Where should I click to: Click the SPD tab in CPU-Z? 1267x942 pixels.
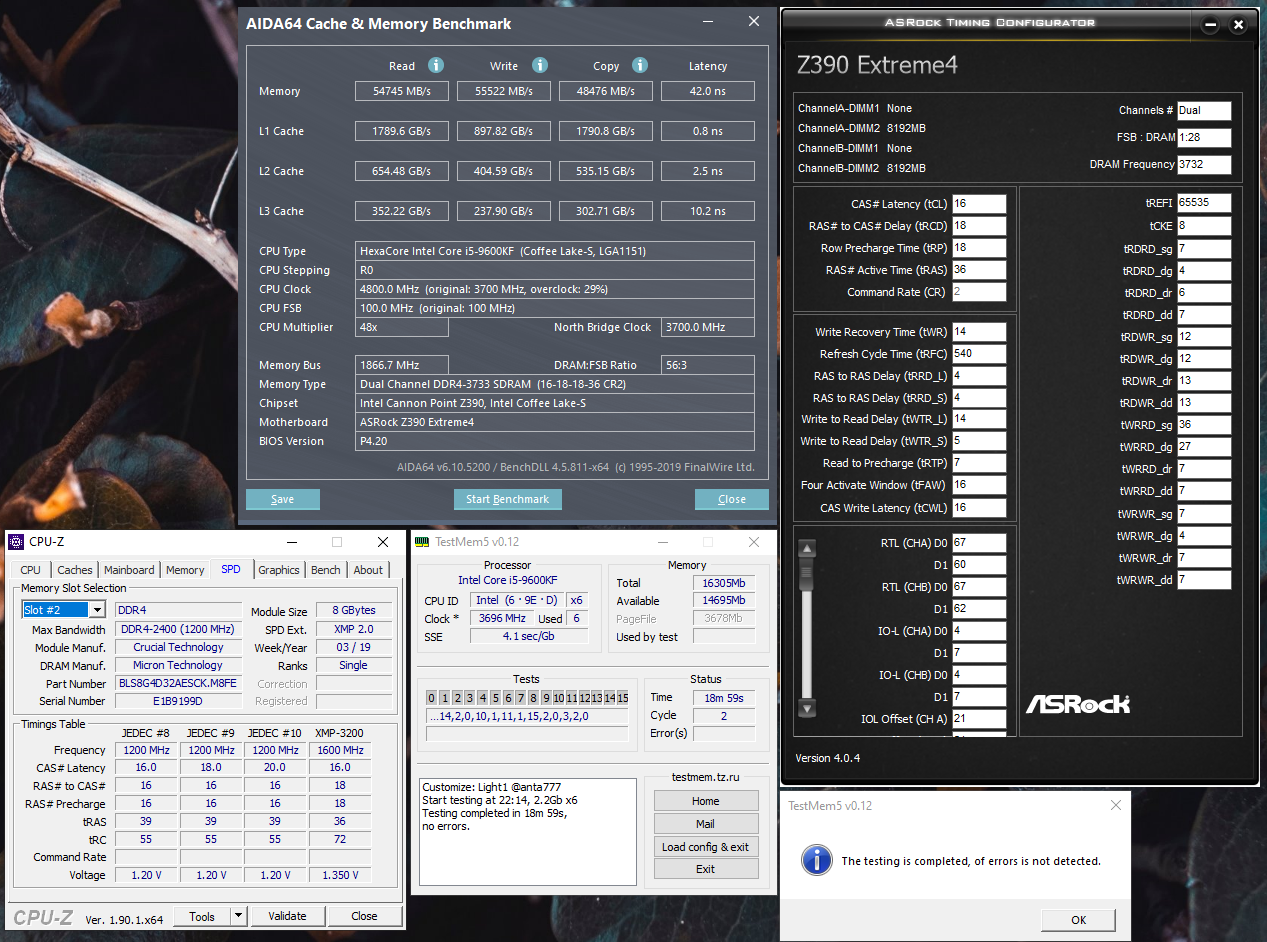pos(231,569)
